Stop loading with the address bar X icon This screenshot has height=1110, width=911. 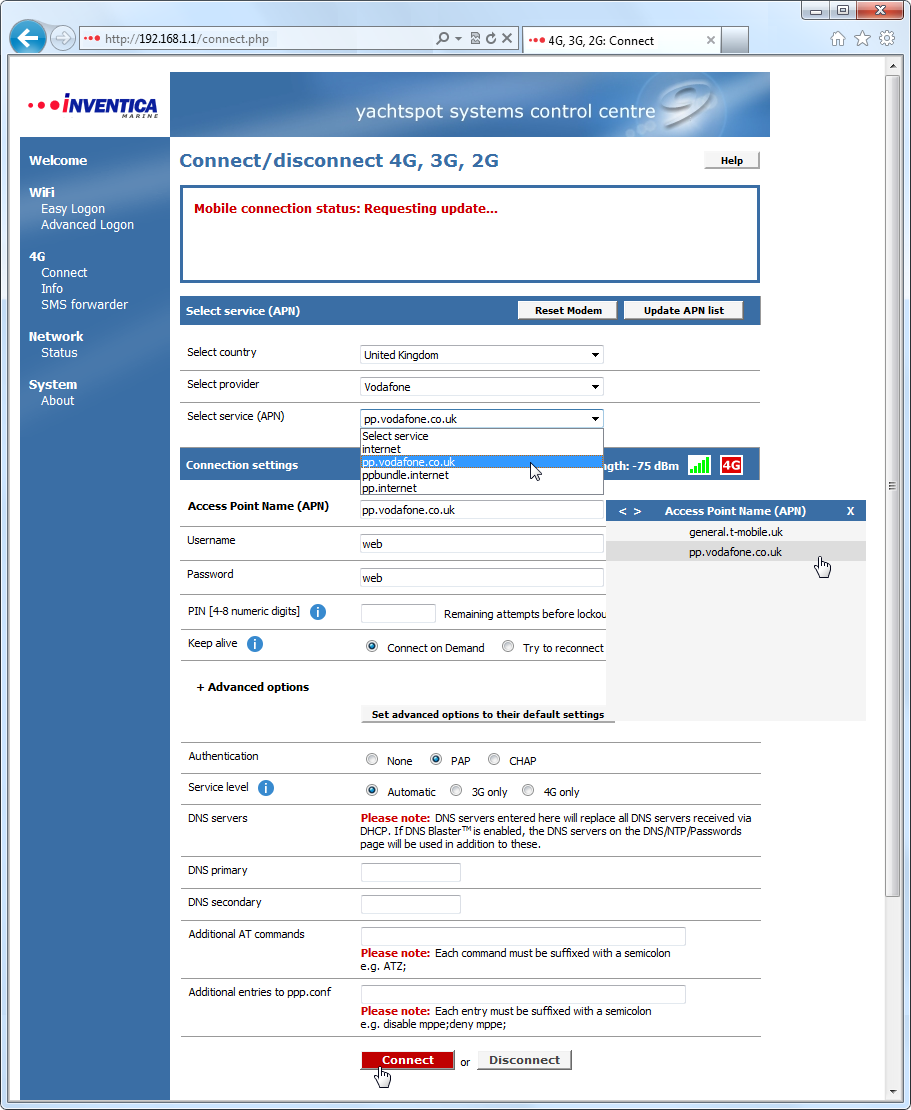click(507, 38)
